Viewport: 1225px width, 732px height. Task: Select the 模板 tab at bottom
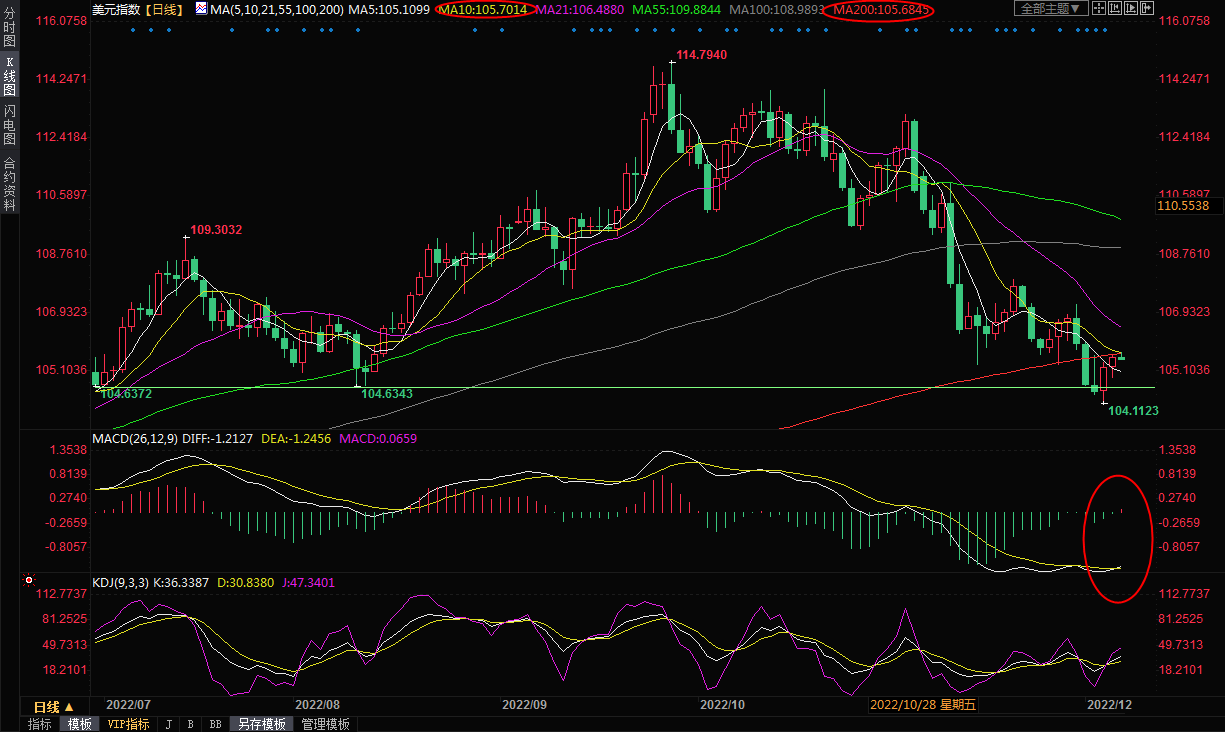point(80,724)
